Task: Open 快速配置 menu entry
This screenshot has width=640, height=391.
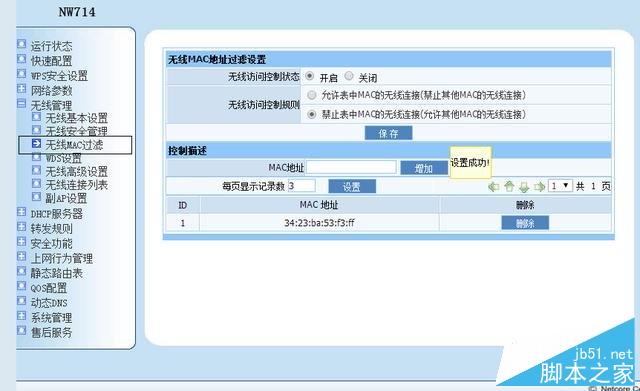Action: 51,61
